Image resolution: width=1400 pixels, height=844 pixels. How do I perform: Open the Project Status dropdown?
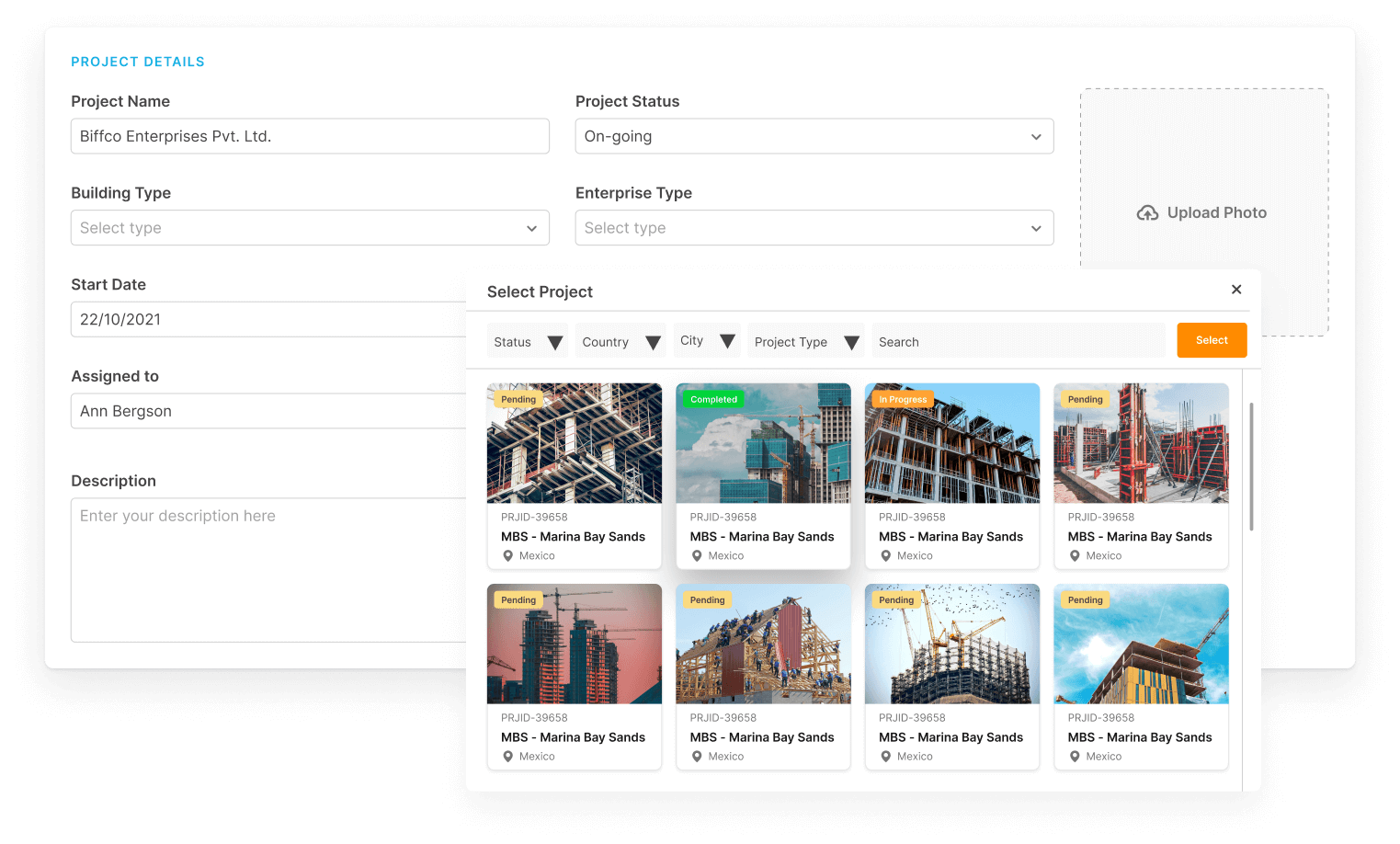[814, 136]
